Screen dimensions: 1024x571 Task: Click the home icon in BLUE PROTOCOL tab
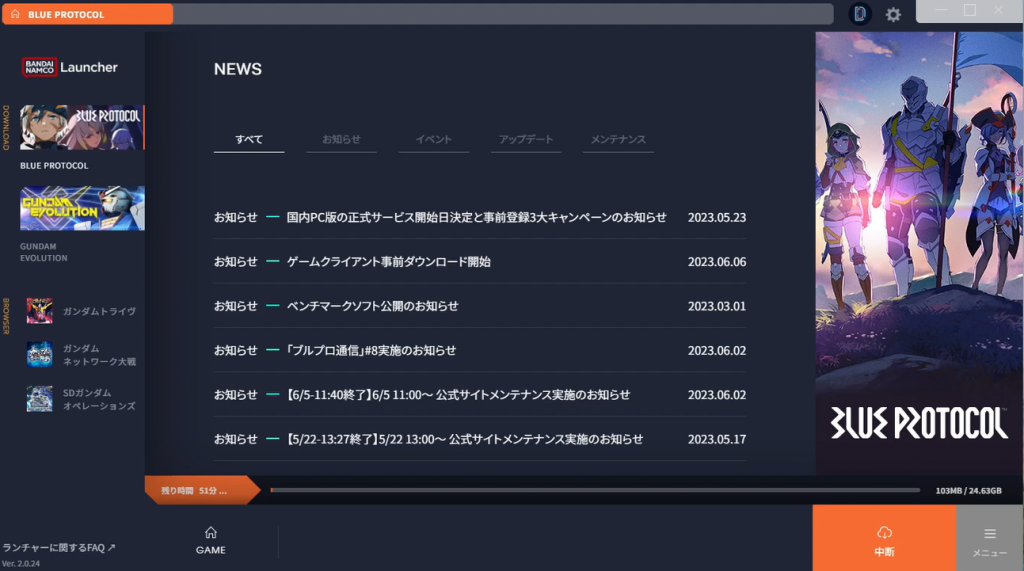[15, 14]
